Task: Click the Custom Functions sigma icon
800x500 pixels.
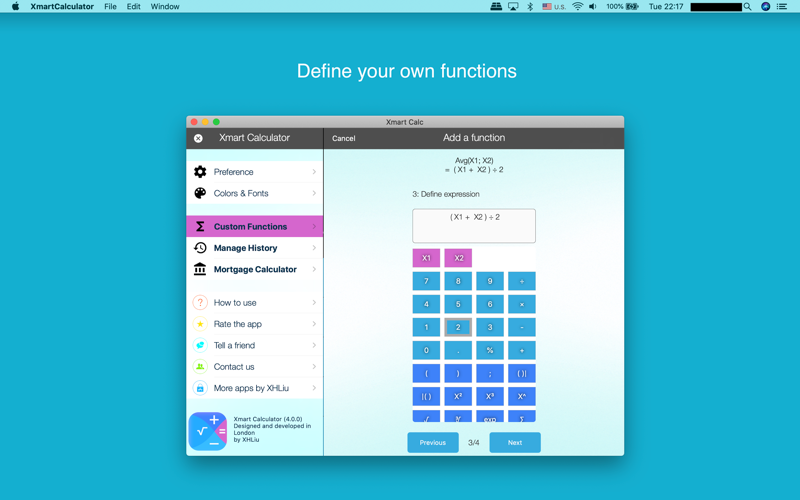Action: coord(200,227)
